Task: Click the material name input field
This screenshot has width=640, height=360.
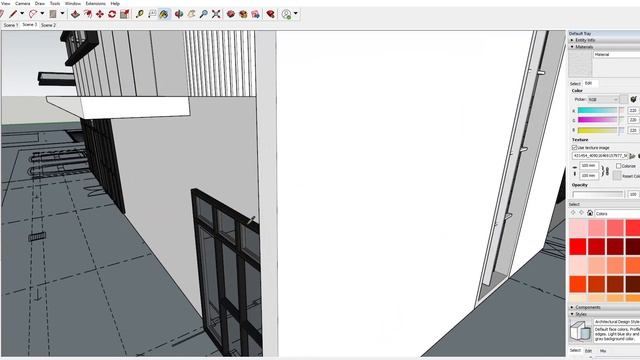Action: (x=617, y=54)
